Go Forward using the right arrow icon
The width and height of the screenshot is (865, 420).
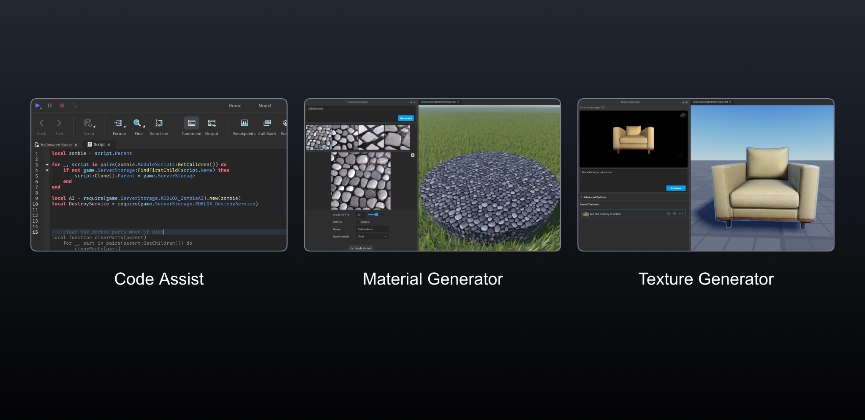59,123
